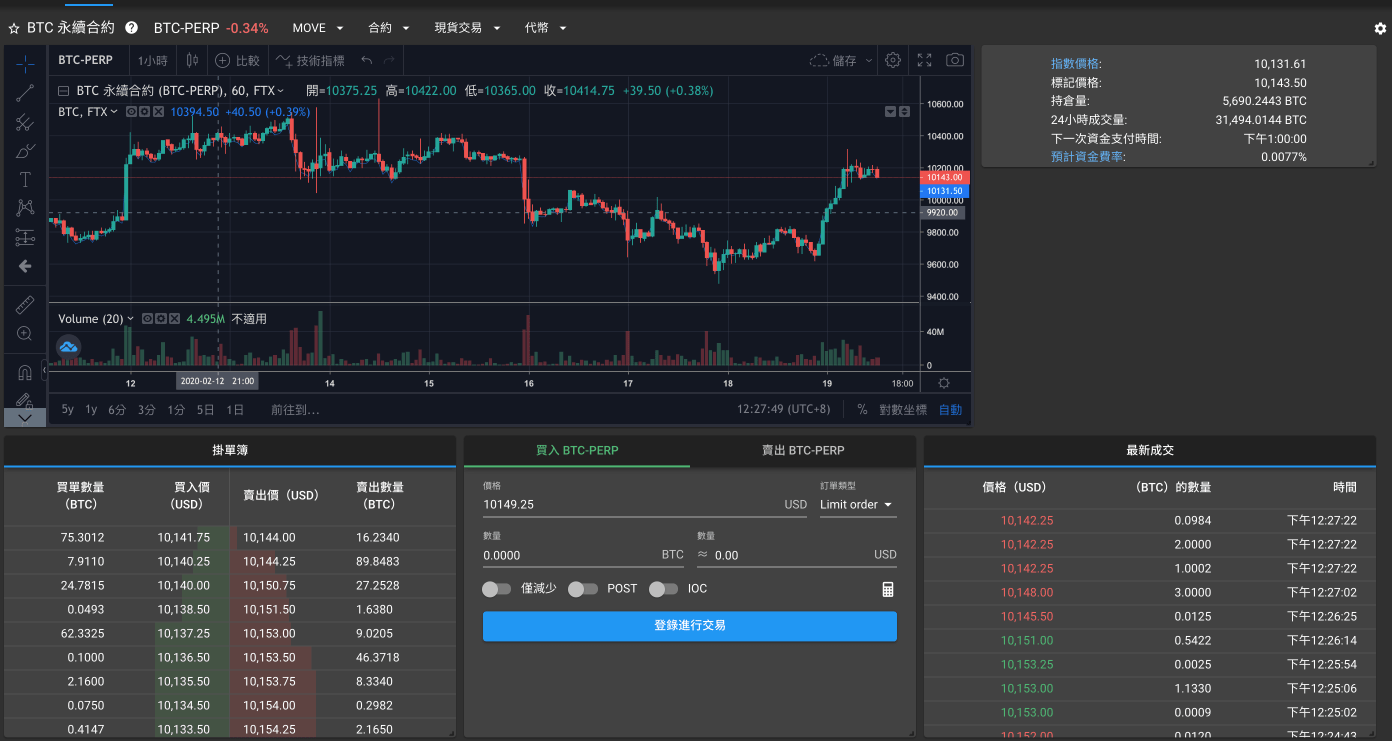The width and height of the screenshot is (1392, 741).
Task: Select the trend line drawing tool
Action: click(25, 93)
